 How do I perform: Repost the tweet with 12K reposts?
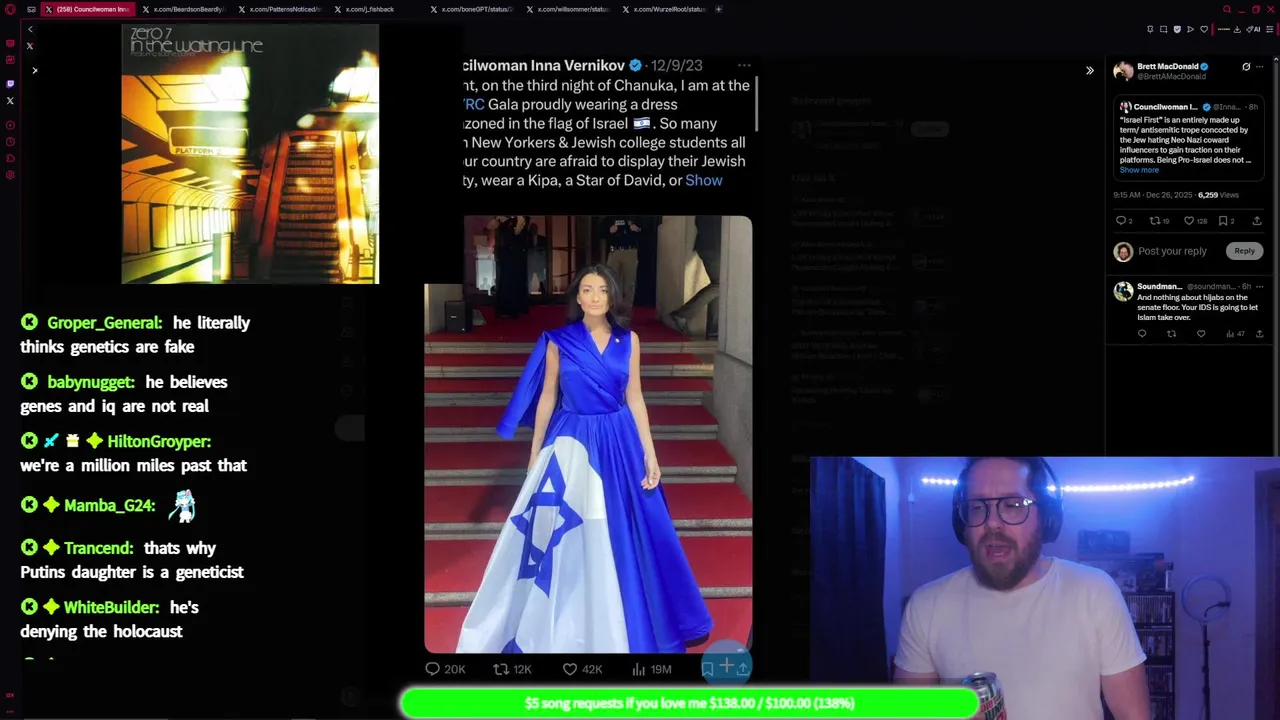(512, 669)
